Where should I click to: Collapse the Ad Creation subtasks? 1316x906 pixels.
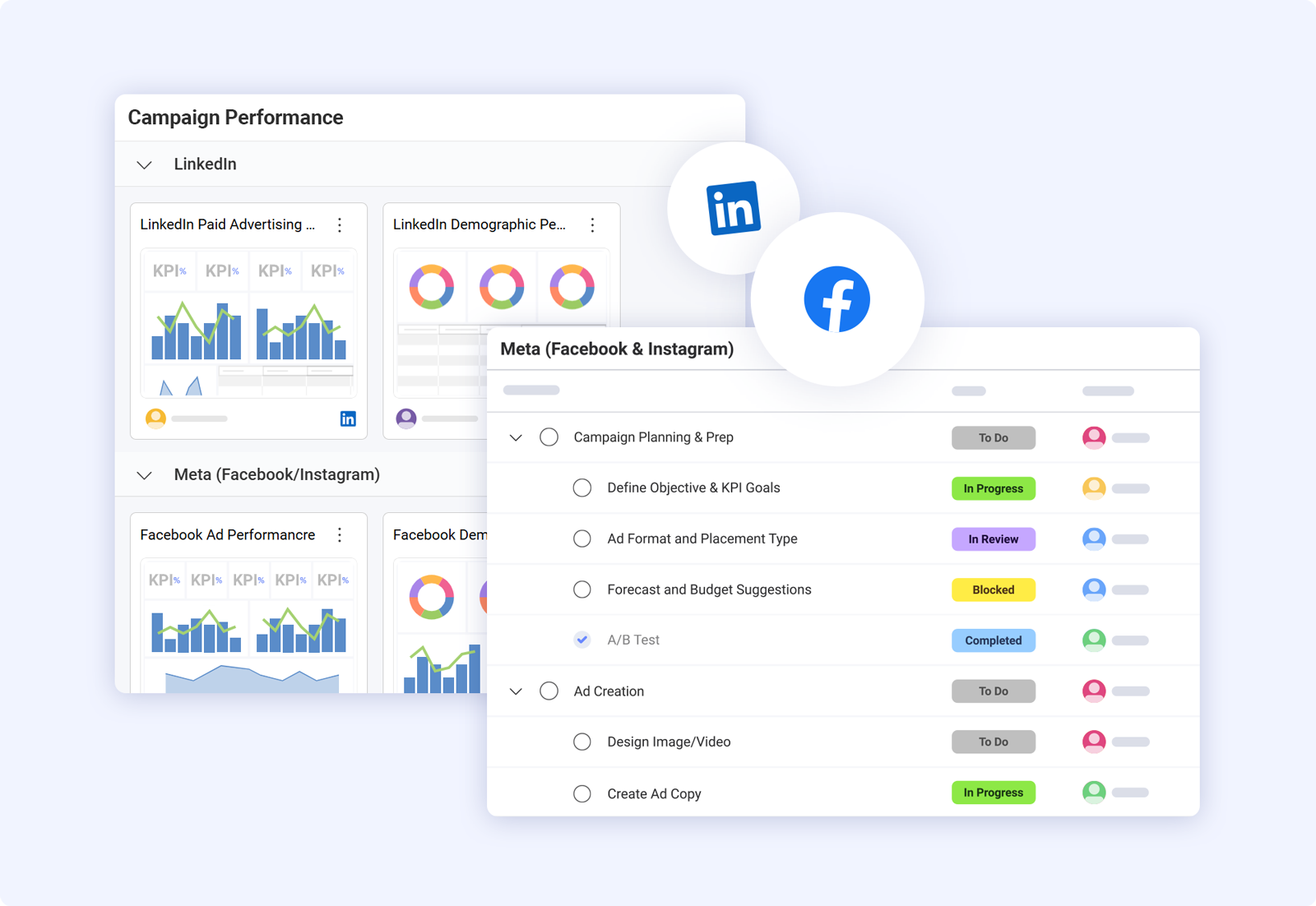click(x=516, y=691)
